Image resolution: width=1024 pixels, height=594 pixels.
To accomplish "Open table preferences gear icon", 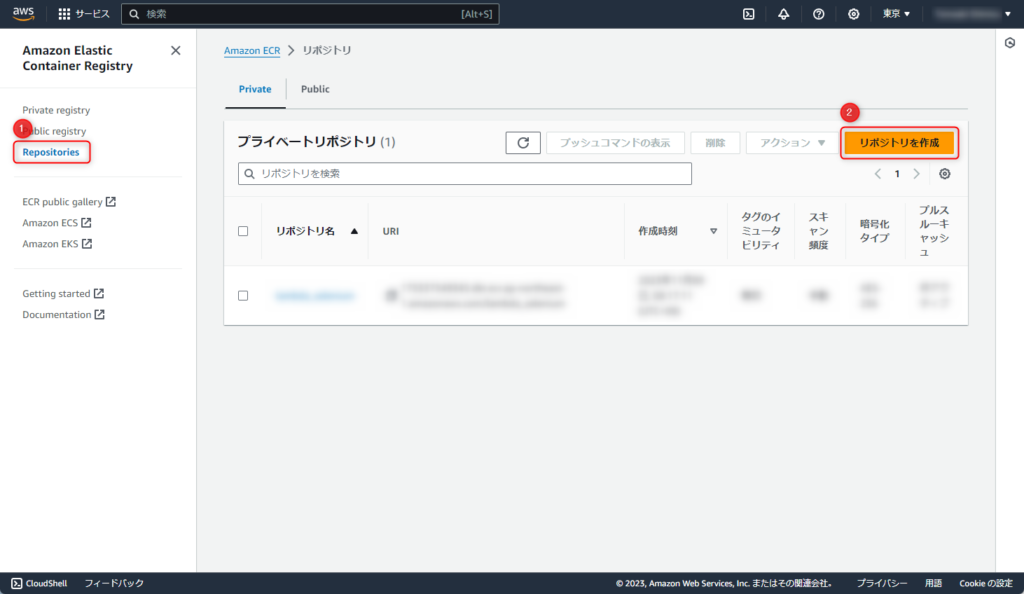I will [x=944, y=174].
